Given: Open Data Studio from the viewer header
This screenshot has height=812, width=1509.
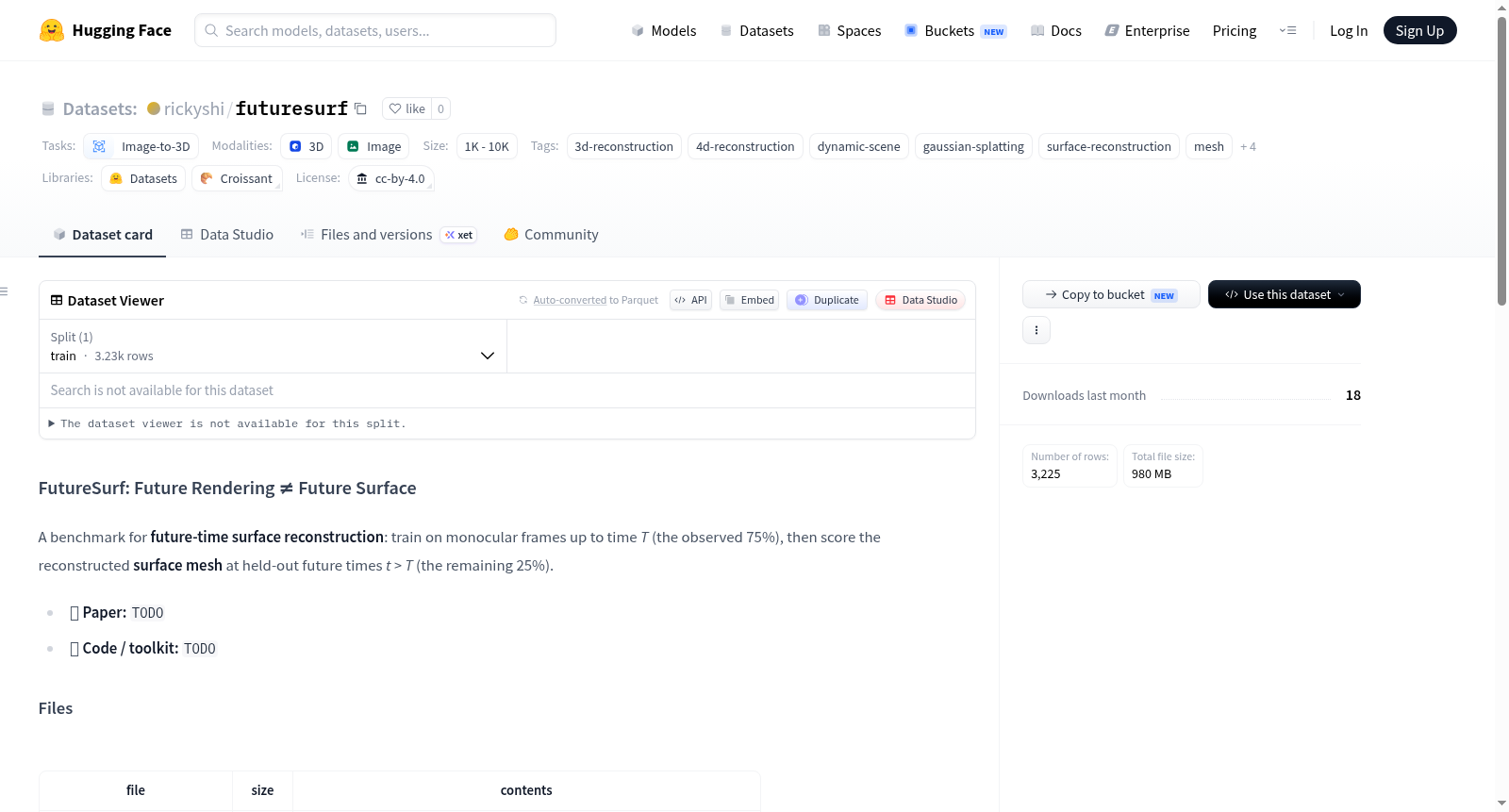Looking at the screenshot, I should click(920, 300).
